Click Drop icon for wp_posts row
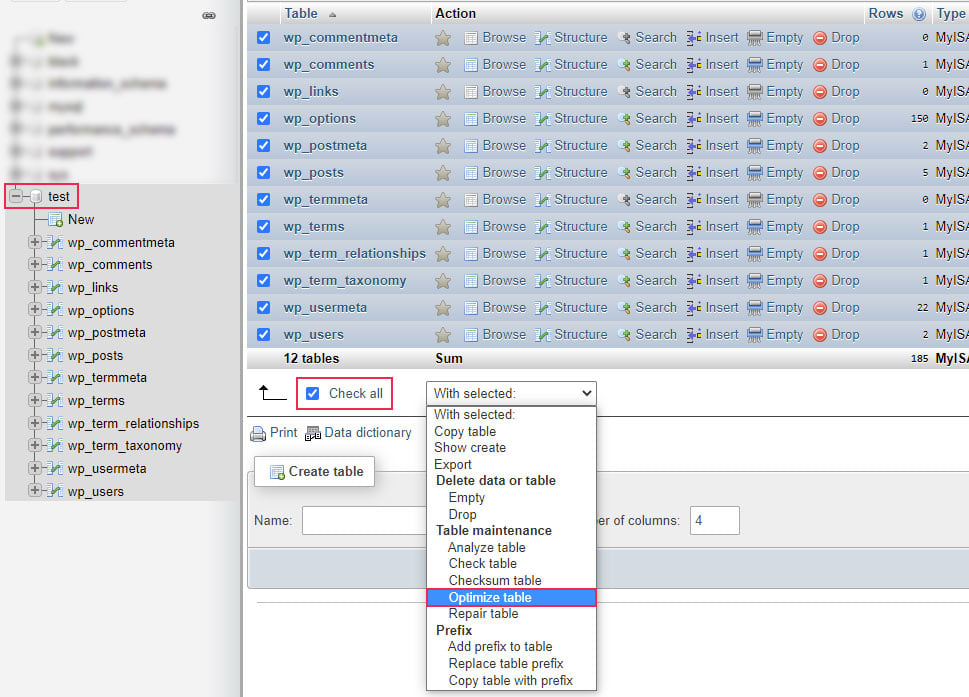The width and height of the screenshot is (969, 697). click(819, 173)
